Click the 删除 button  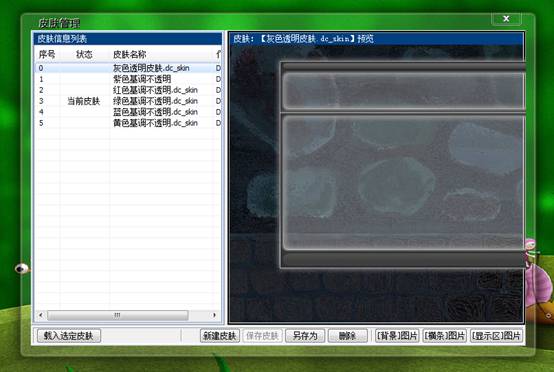pyautogui.click(x=348, y=336)
